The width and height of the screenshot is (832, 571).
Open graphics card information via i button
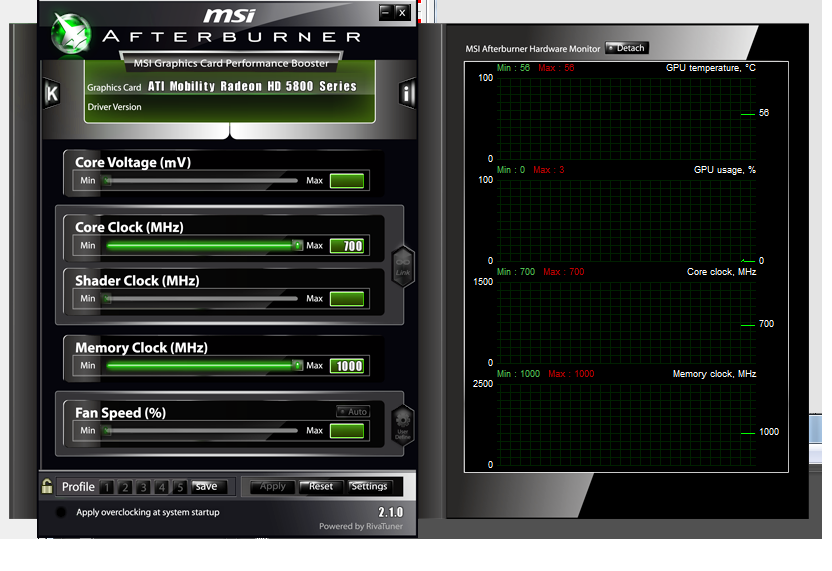pyautogui.click(x=406, y=93)
